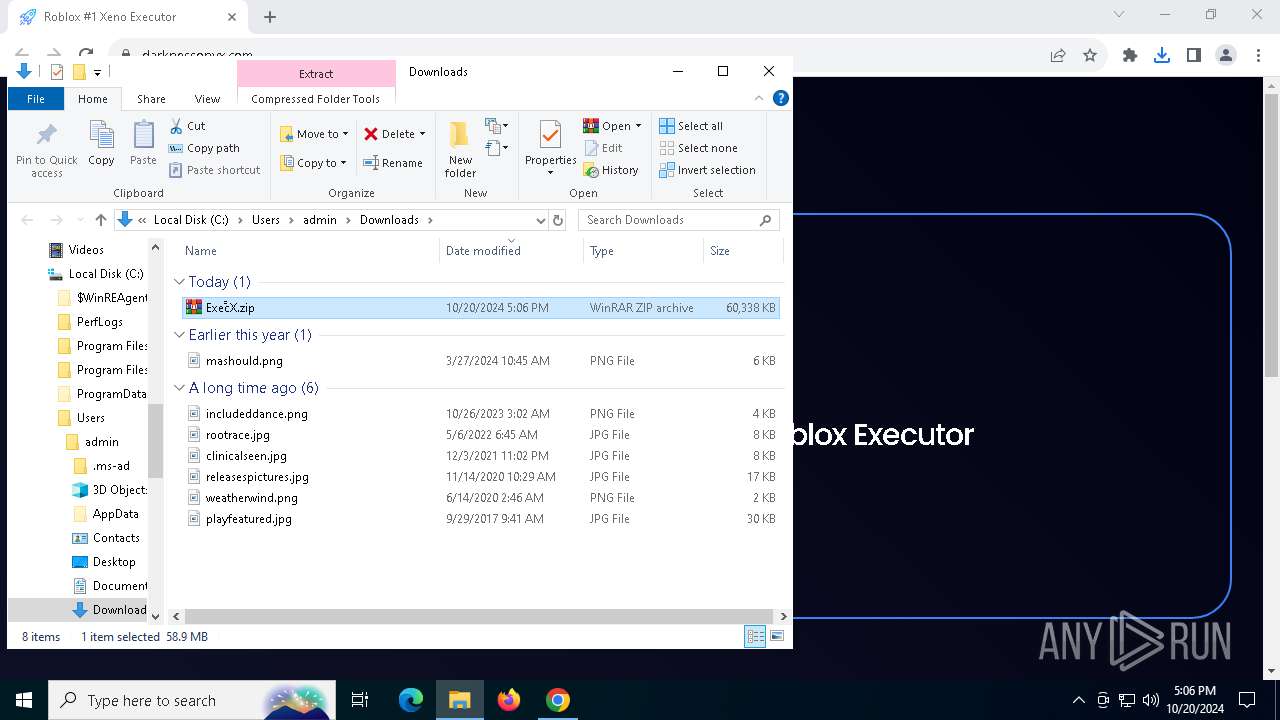Image resolution: width=1280 pixels, height=720 pixels.
Task: Select releasespictures.jpg file
Action: coord(481,477)
